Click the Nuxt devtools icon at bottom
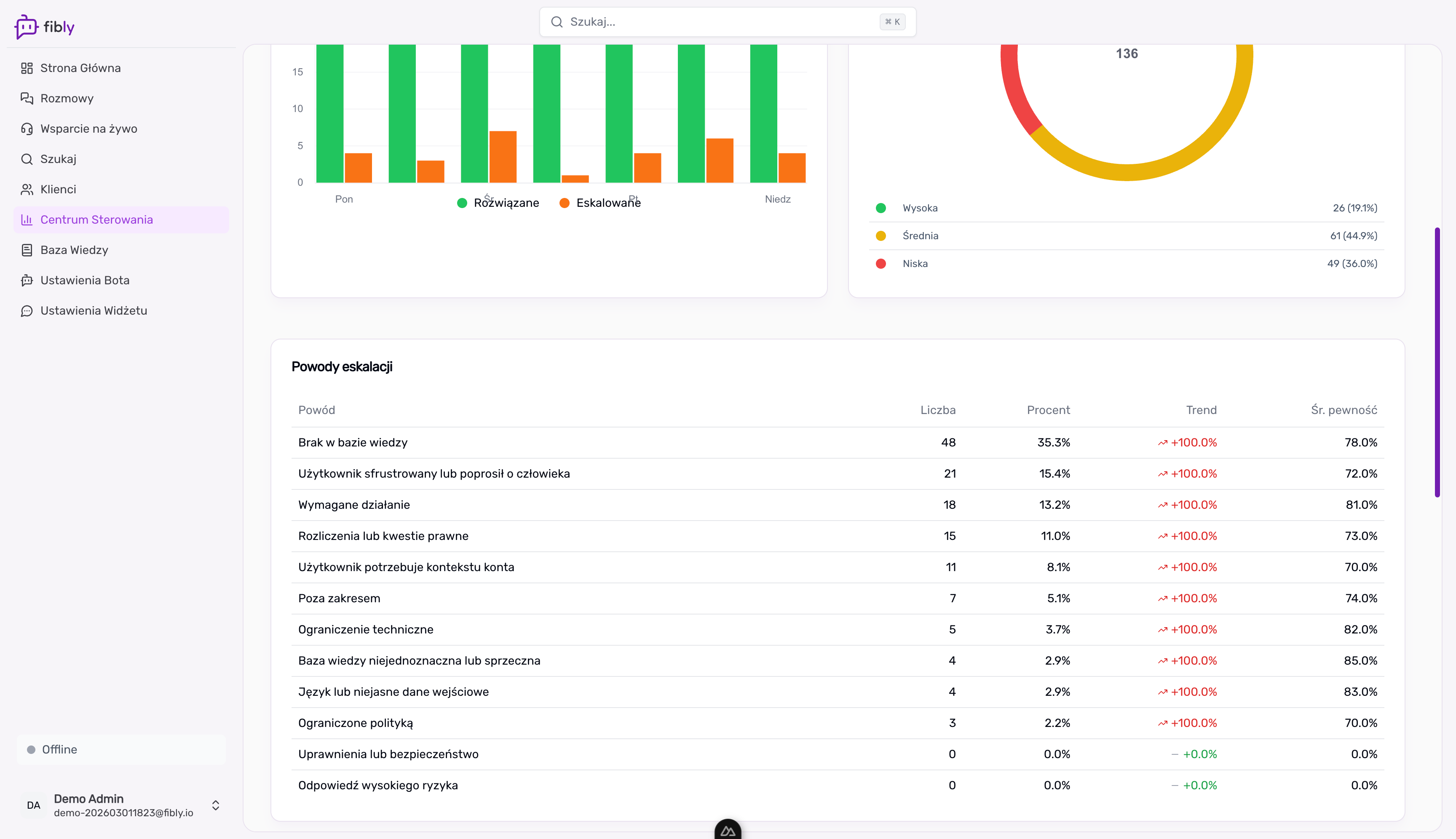 pos(728,830)
